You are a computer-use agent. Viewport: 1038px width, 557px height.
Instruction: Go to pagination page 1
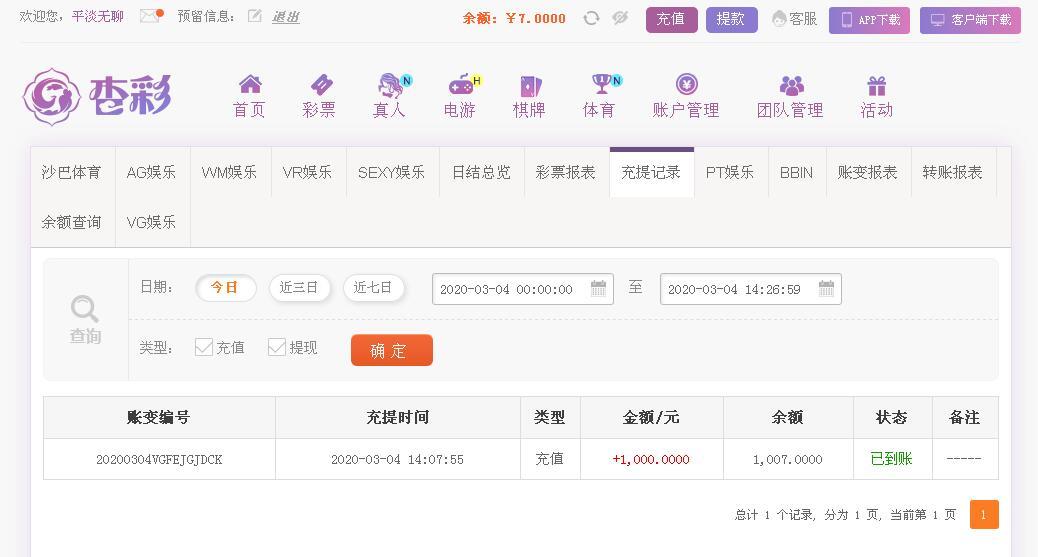984,515
